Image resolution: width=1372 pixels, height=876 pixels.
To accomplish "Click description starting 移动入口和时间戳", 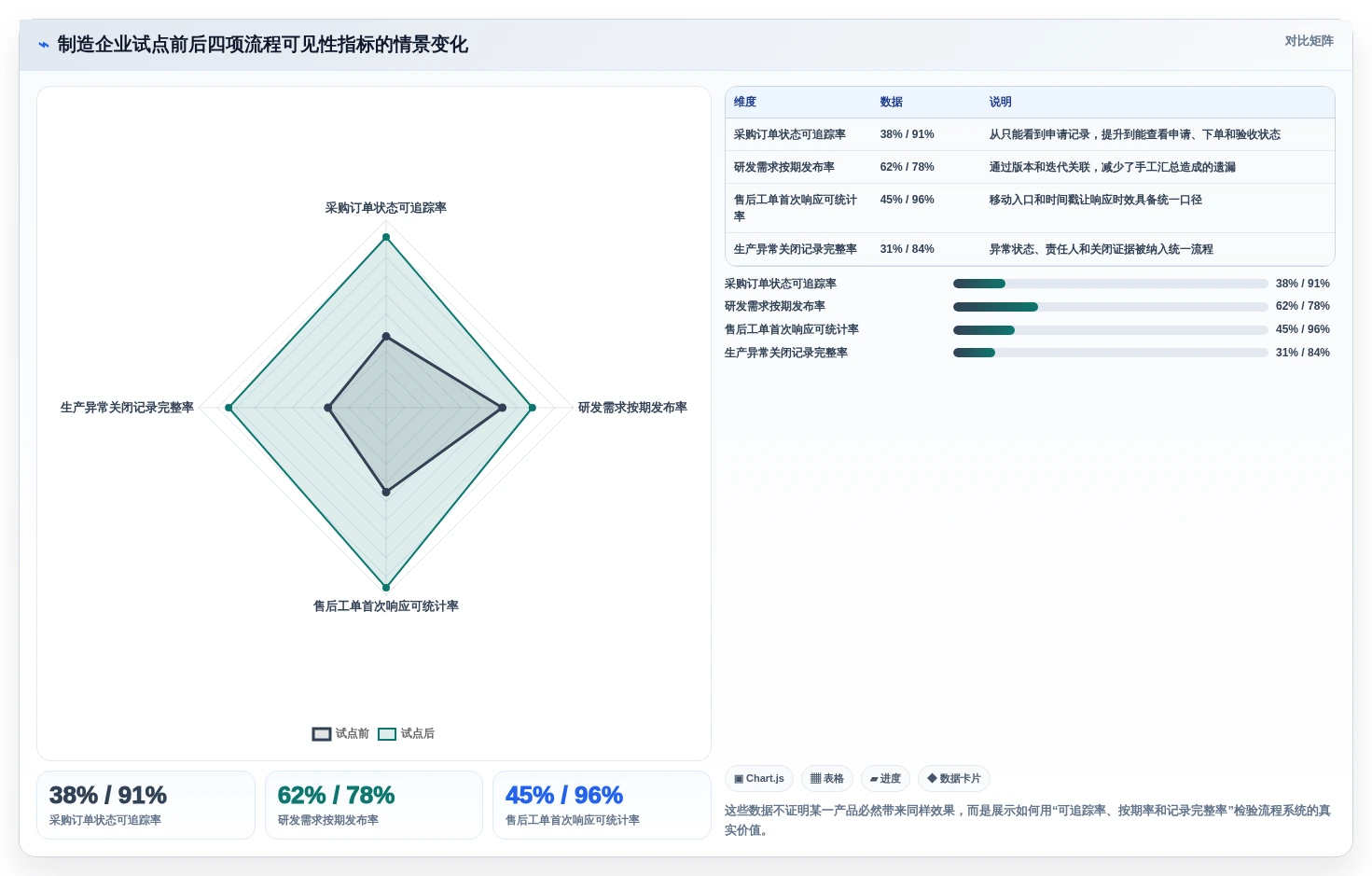I will 1096,201.
